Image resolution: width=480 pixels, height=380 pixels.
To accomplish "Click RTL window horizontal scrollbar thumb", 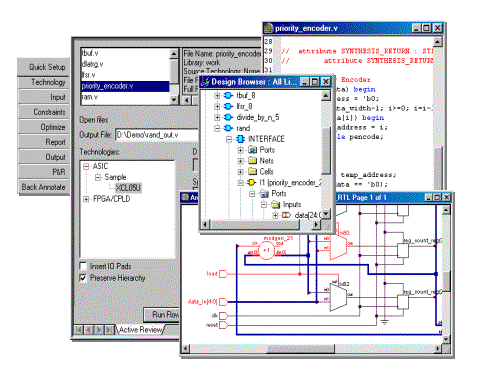I will (300, 349).
